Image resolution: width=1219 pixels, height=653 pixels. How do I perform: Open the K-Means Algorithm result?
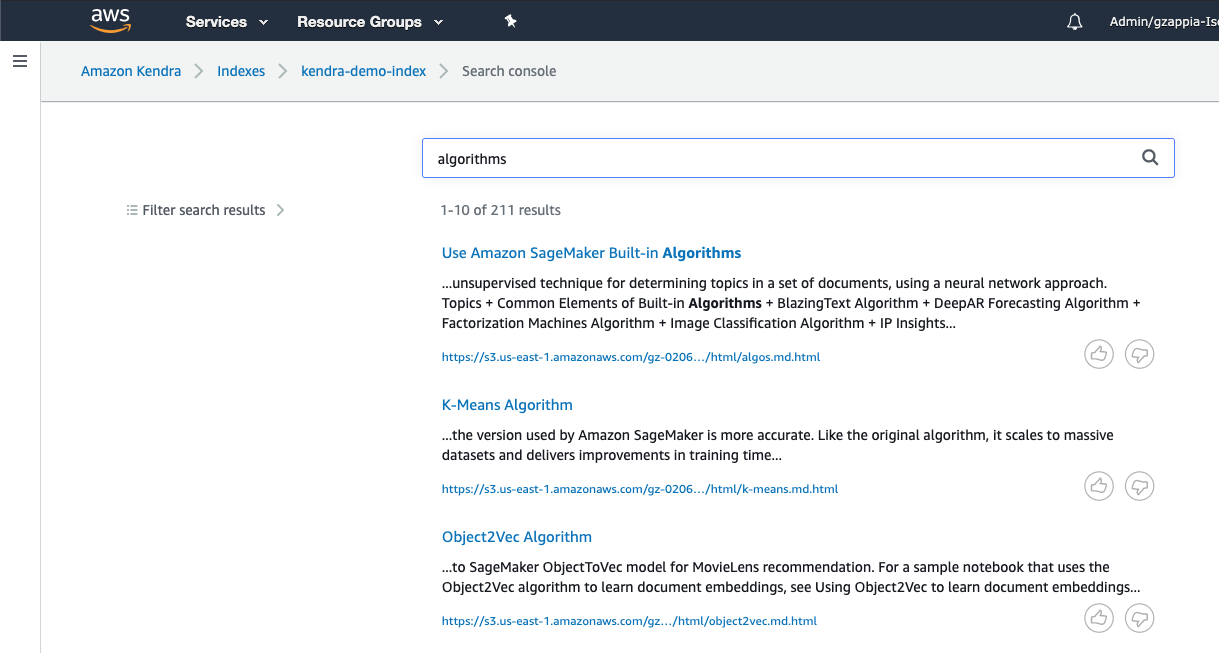(x=507, y=405)
